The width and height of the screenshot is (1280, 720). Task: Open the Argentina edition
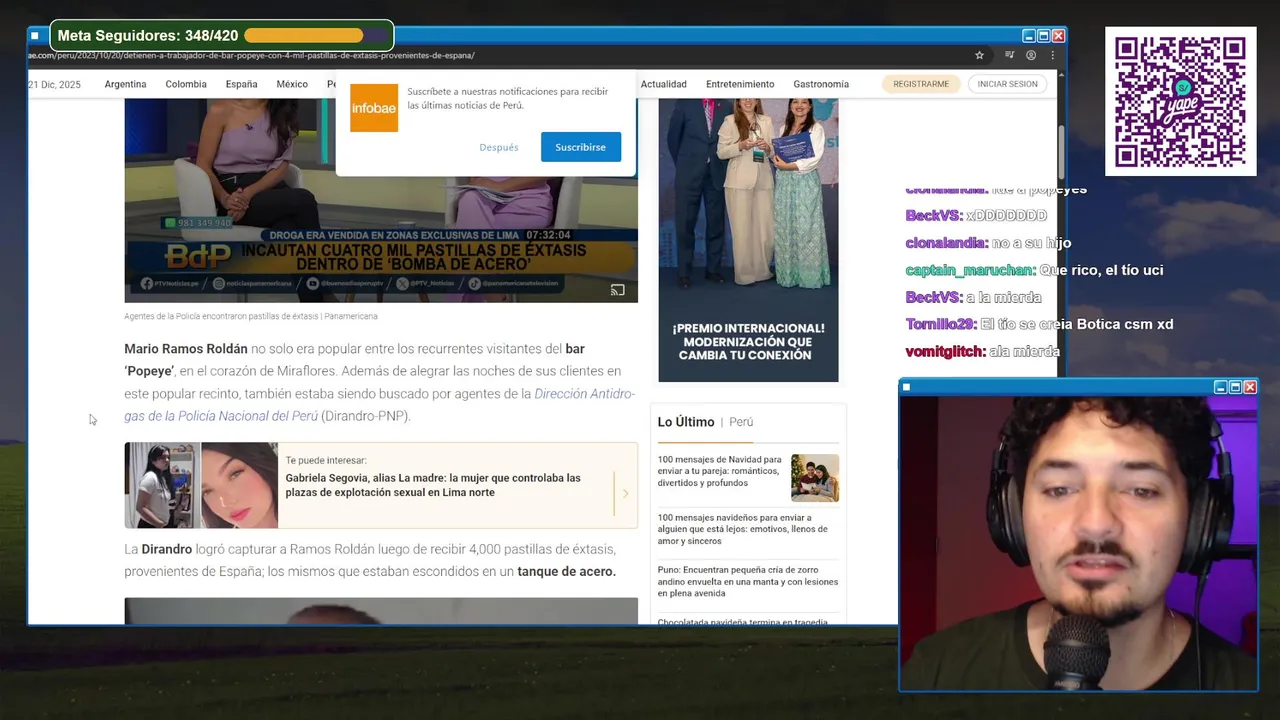[x=125, y=84]
